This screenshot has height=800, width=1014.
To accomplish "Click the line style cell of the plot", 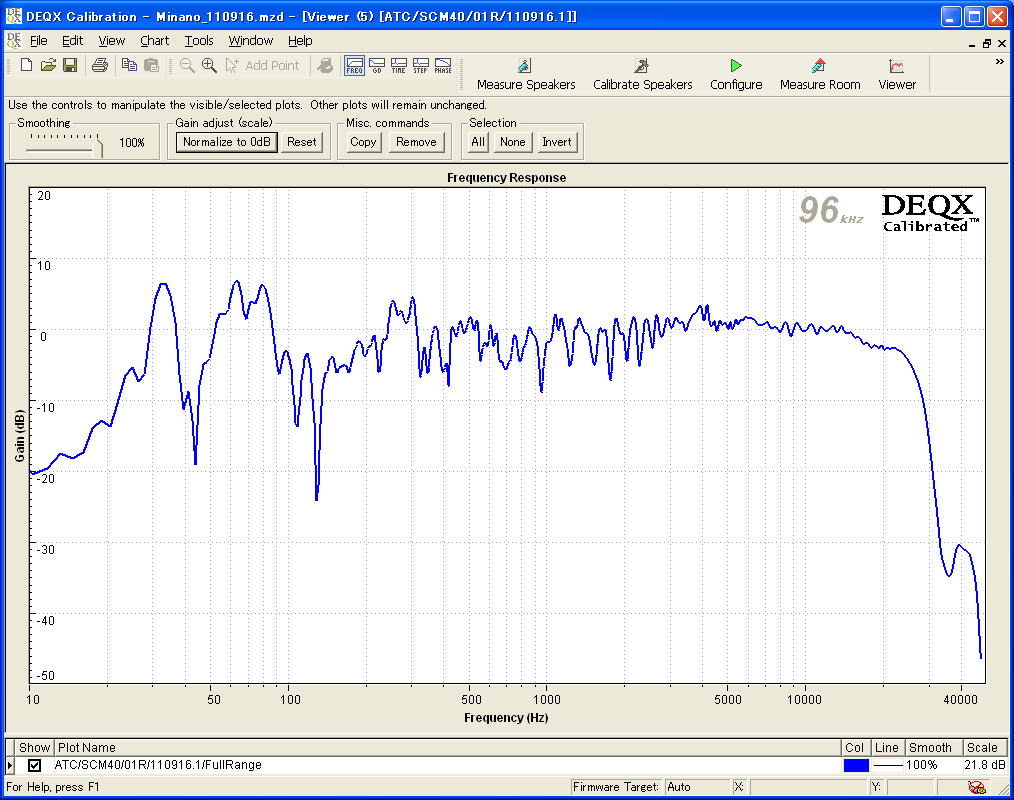I will click(887, 765).
